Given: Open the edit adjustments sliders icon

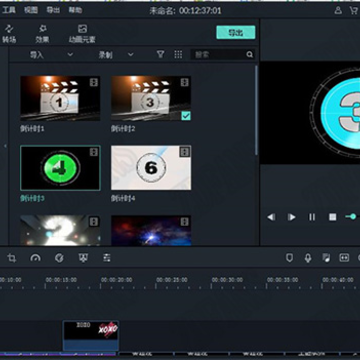Looking at the screenshot, I should click(107, 258).
